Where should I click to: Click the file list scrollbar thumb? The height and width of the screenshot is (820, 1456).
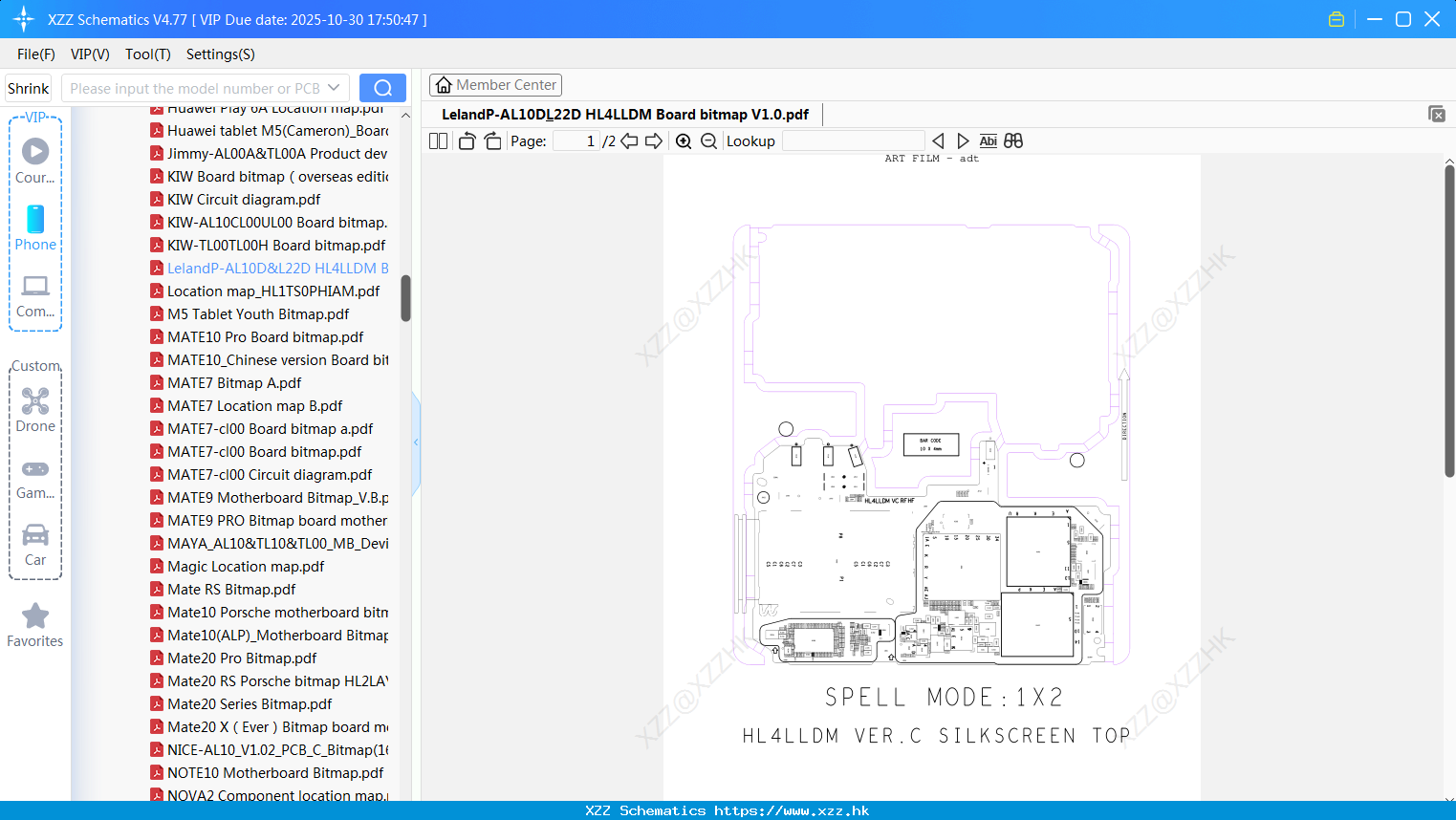point(405,298)
